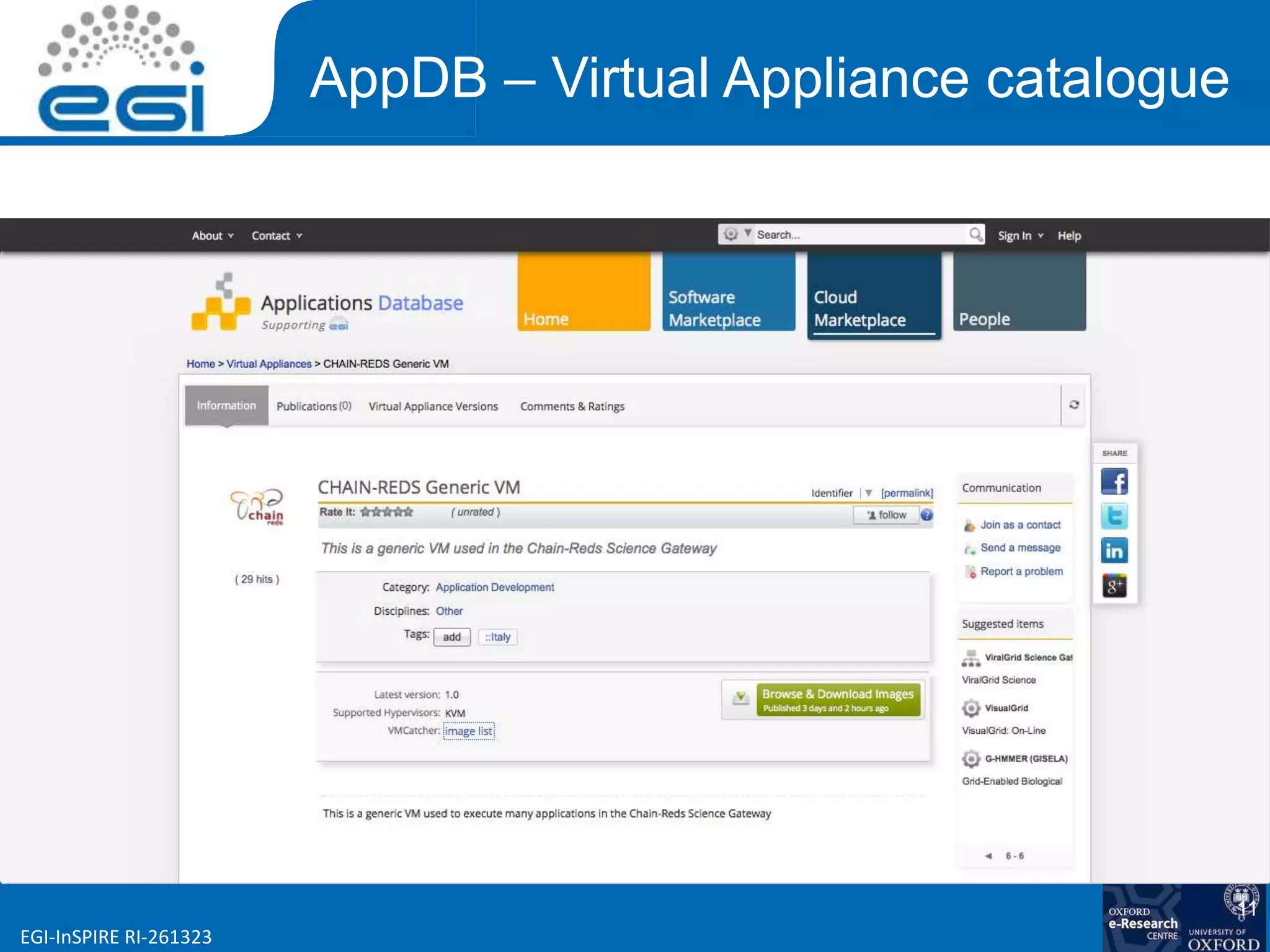This screenshot has width=1270, height=952.
Task: Open search options gear icon
Action: pyautogui.click(x=731, y=234)
